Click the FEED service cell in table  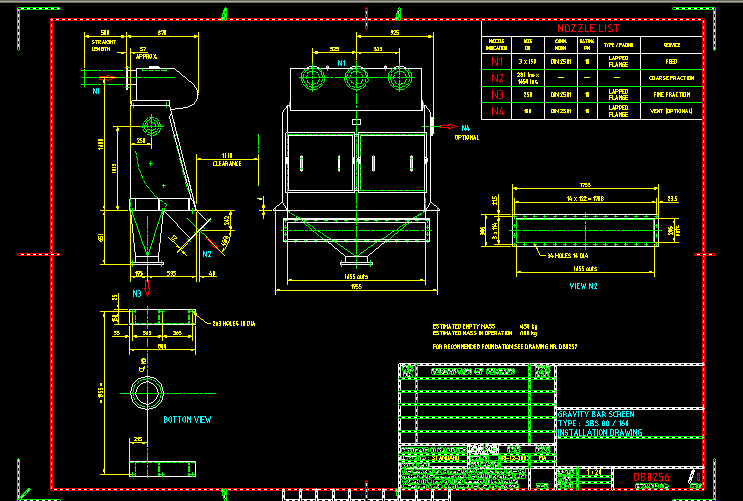[x=671, y=61]
